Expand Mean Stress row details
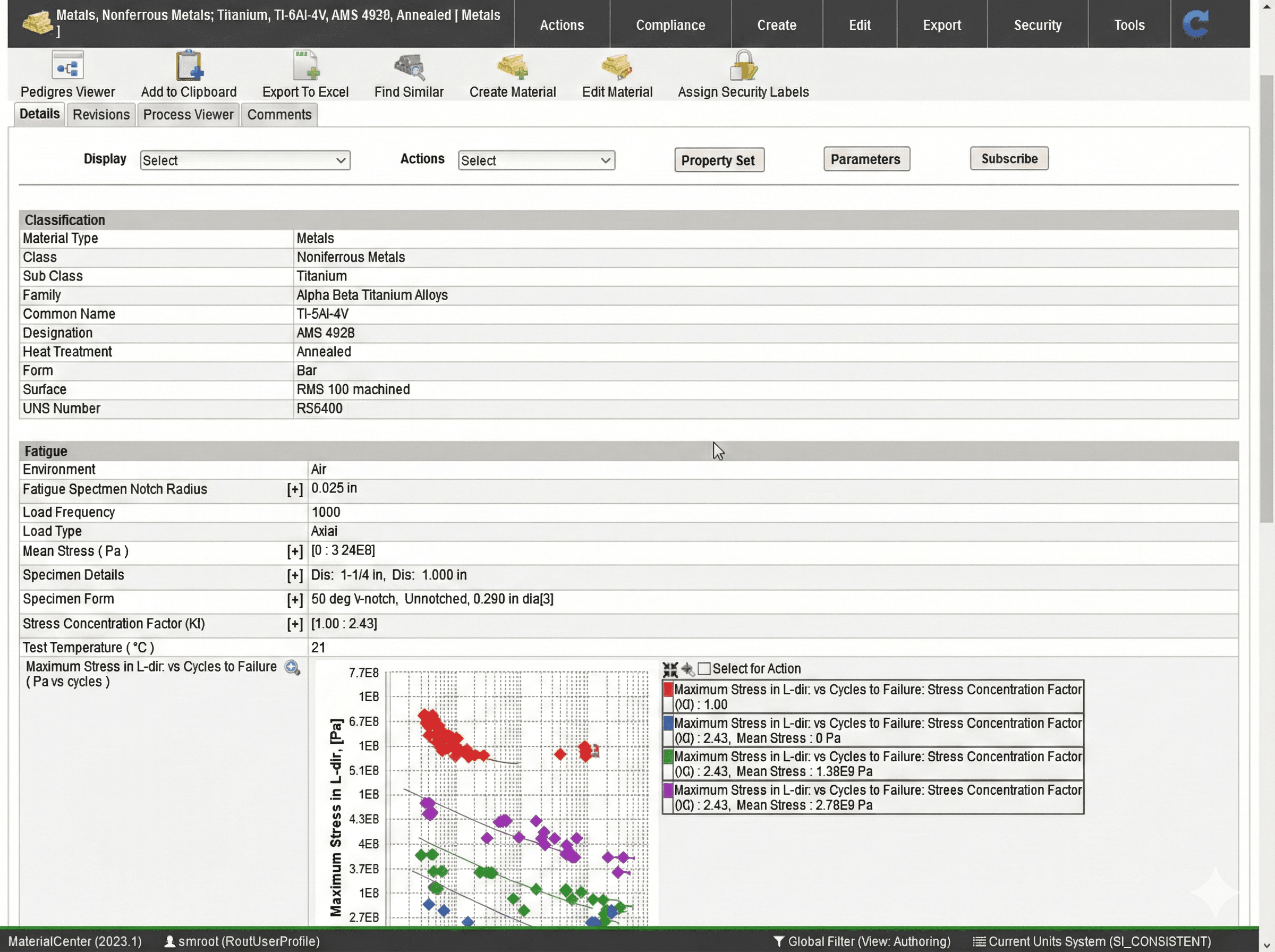The image size is (1275, 952). click(295, 551)
